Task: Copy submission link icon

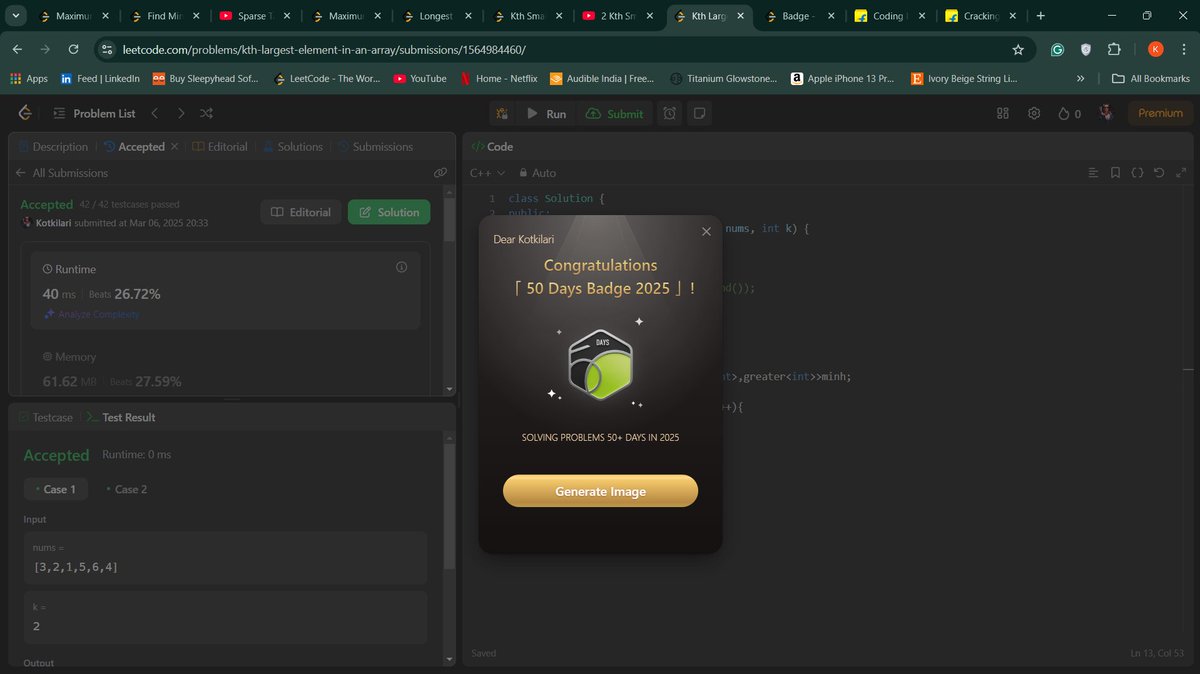Action: coord(440,173)
